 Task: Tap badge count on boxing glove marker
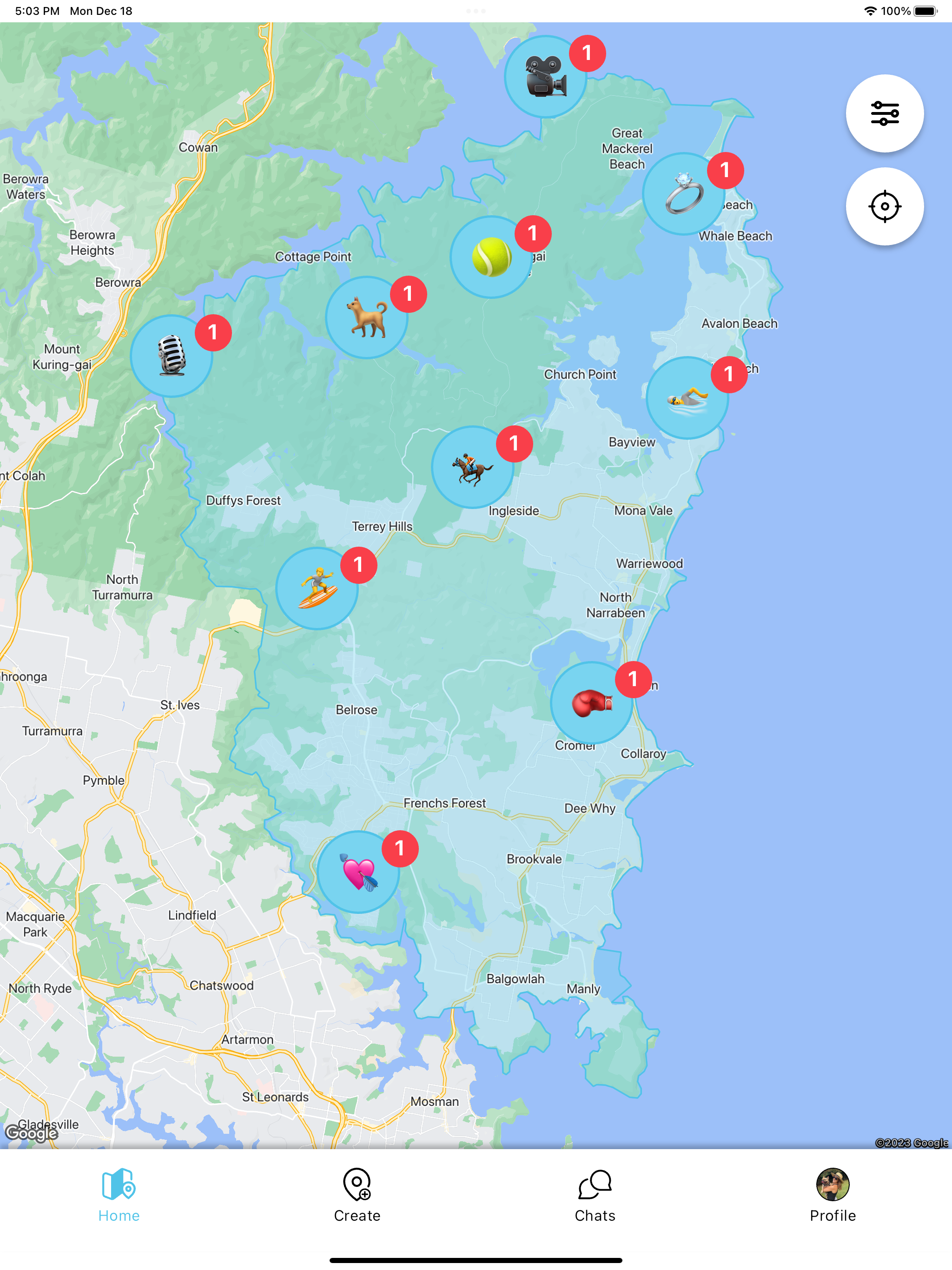[633, 680]
